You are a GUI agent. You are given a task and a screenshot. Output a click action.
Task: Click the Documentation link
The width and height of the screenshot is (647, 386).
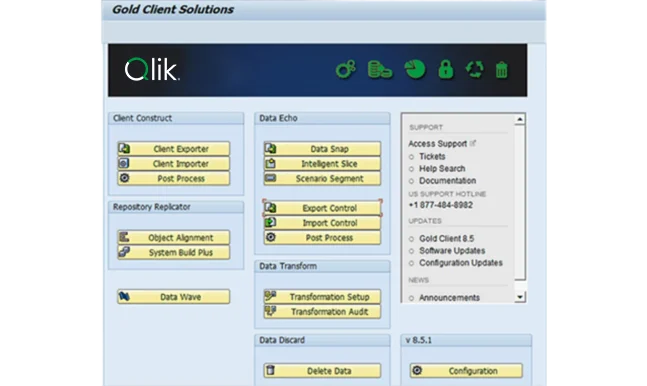[447, 181]
